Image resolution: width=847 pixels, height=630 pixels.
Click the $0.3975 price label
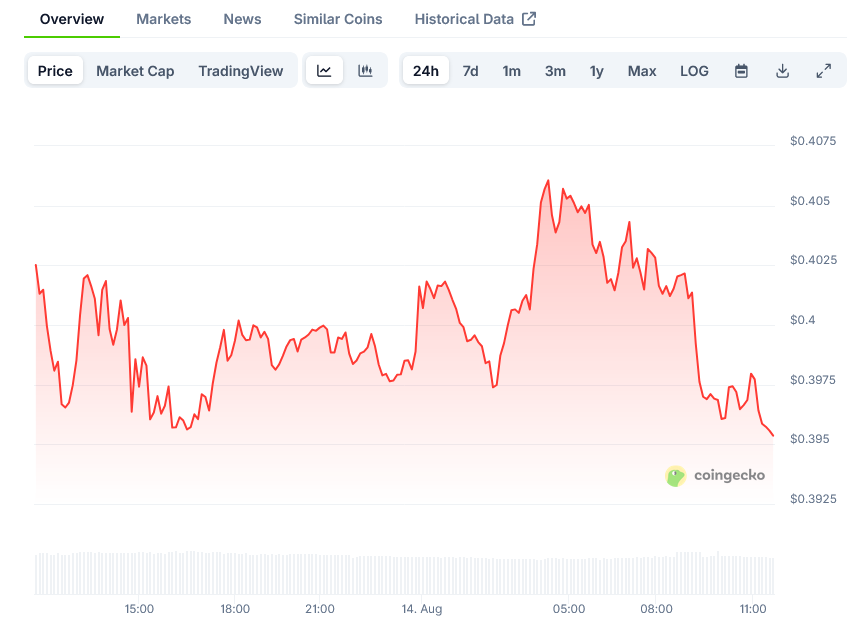tap(813, 380)
